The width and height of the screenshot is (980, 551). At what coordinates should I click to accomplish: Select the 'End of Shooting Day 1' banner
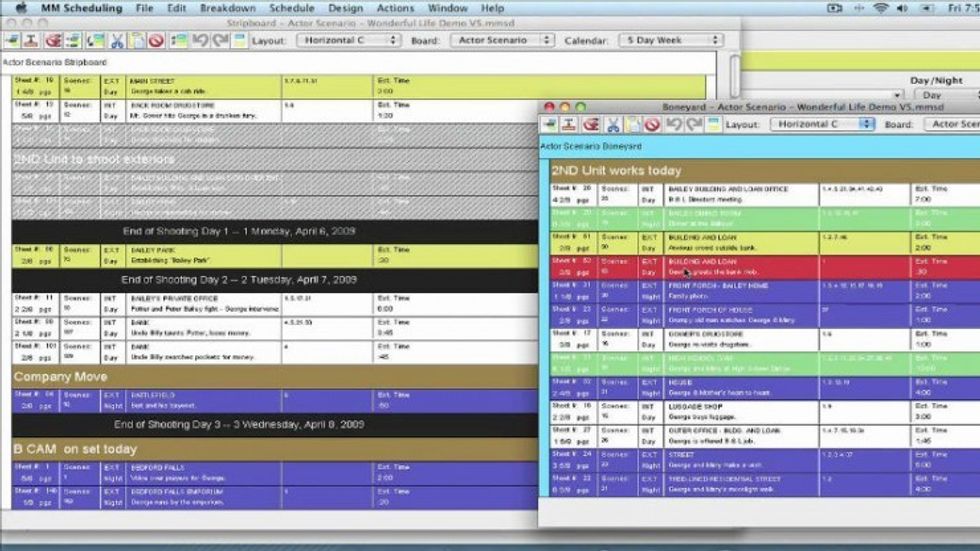pyautogui.click(x=275, y=231)
